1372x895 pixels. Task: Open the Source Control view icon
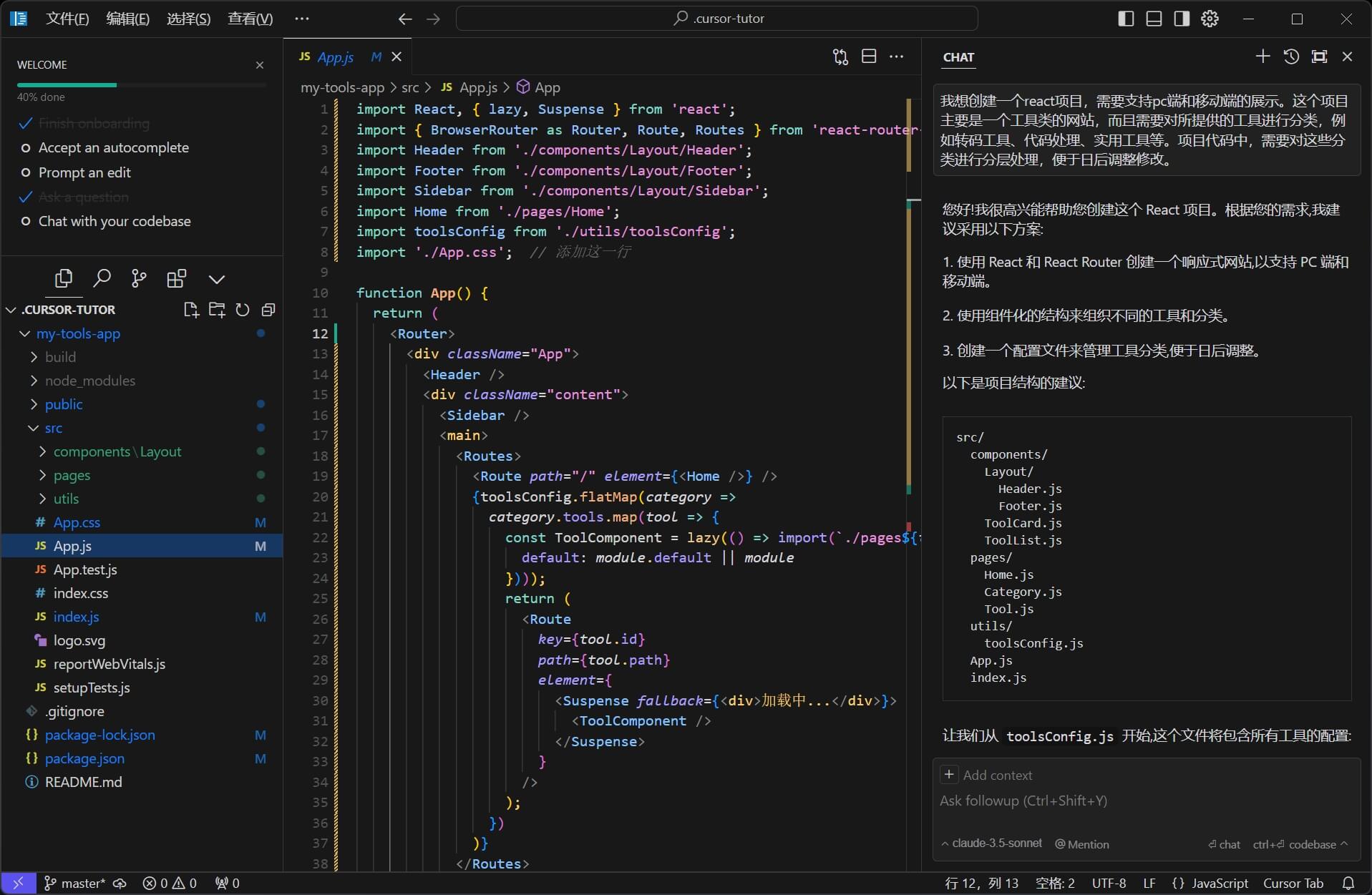tap(139, 278)
